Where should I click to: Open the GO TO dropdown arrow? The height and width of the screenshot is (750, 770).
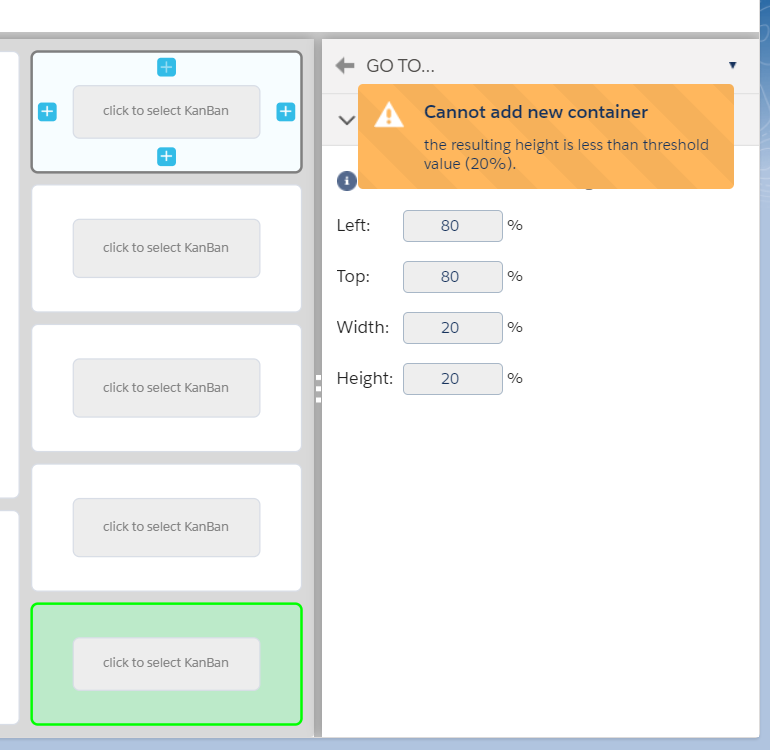coord(732,66)
